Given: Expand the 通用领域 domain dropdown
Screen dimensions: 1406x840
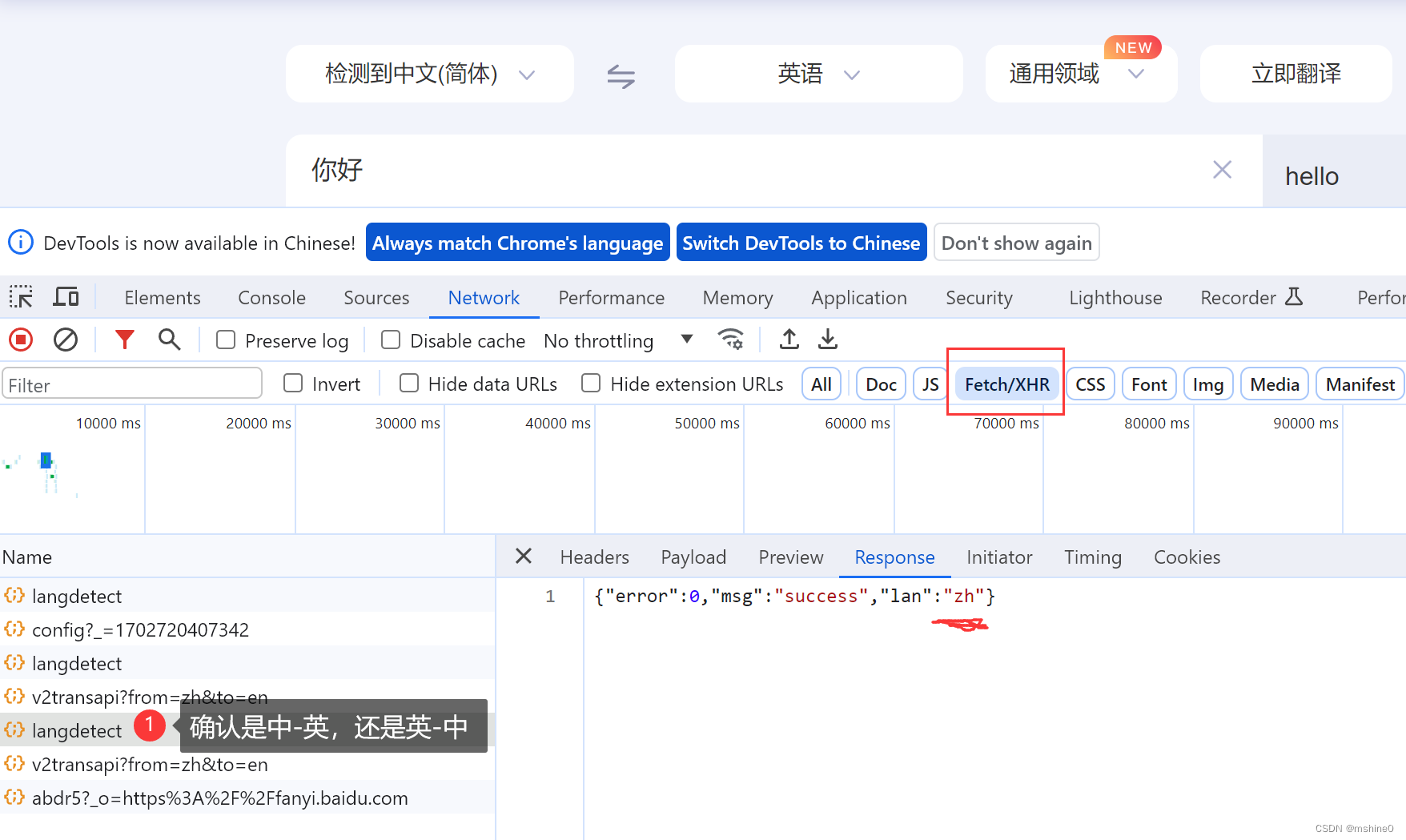Looking at the screenshot, I should coord(1081,74).
